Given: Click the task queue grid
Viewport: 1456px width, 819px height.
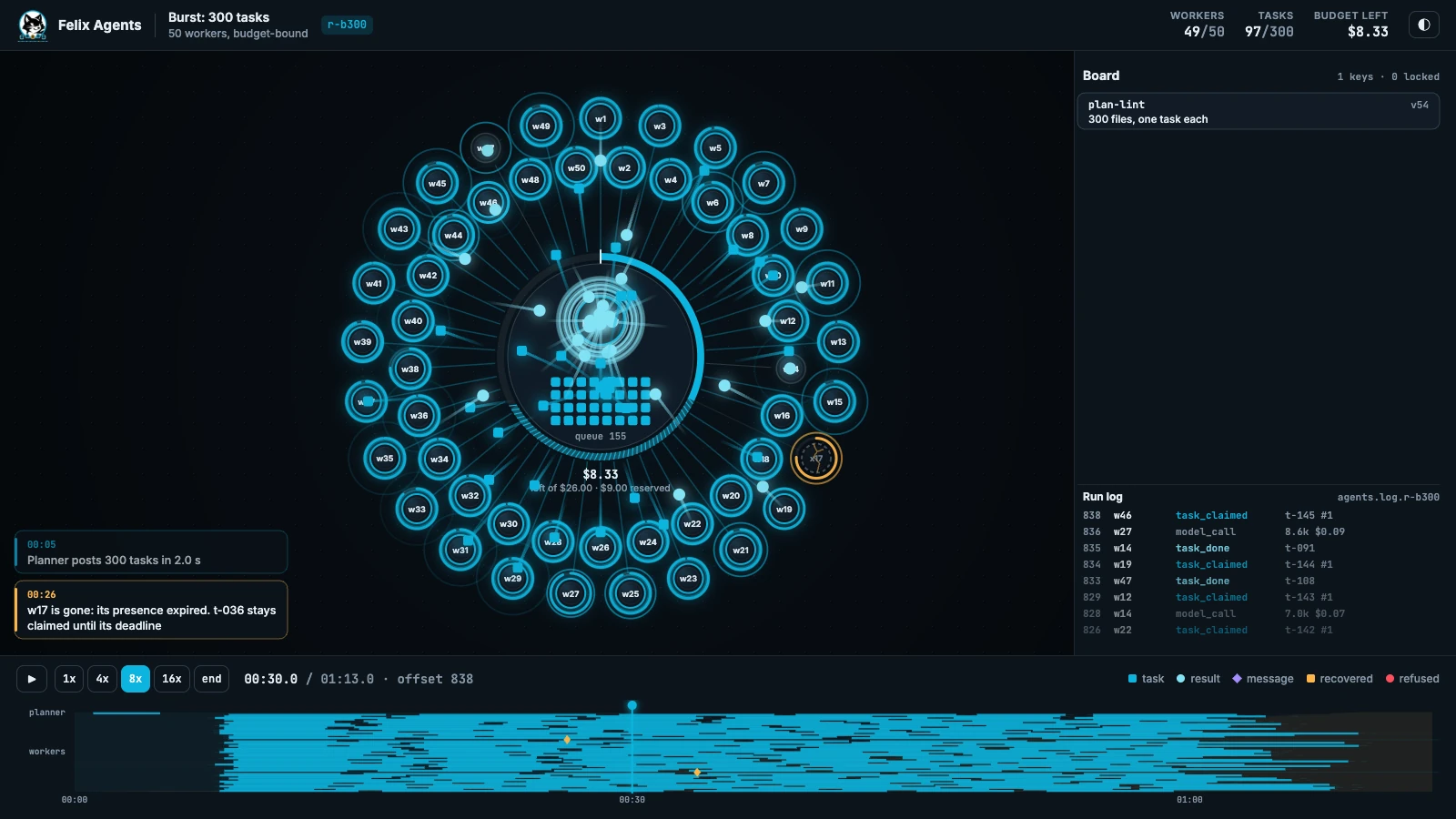Looking at the screenshot, I should pos(601,401).
